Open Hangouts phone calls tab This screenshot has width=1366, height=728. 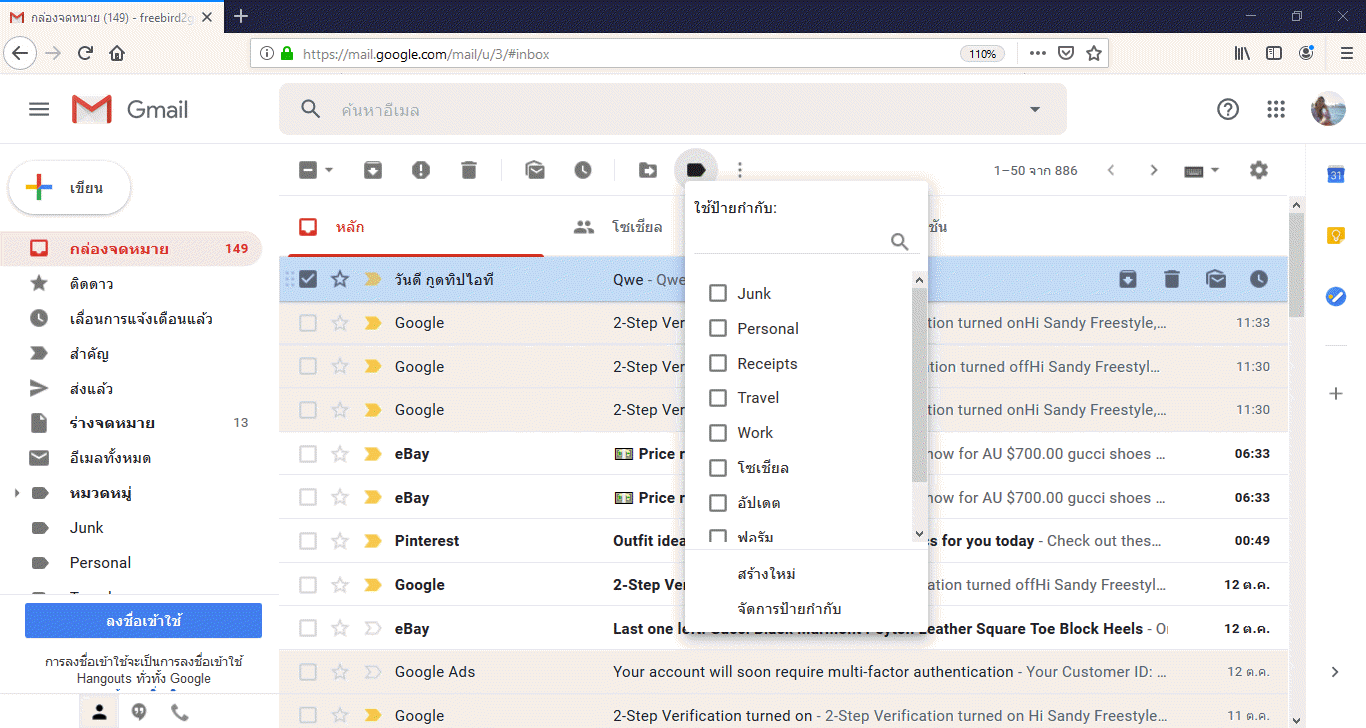180,712
